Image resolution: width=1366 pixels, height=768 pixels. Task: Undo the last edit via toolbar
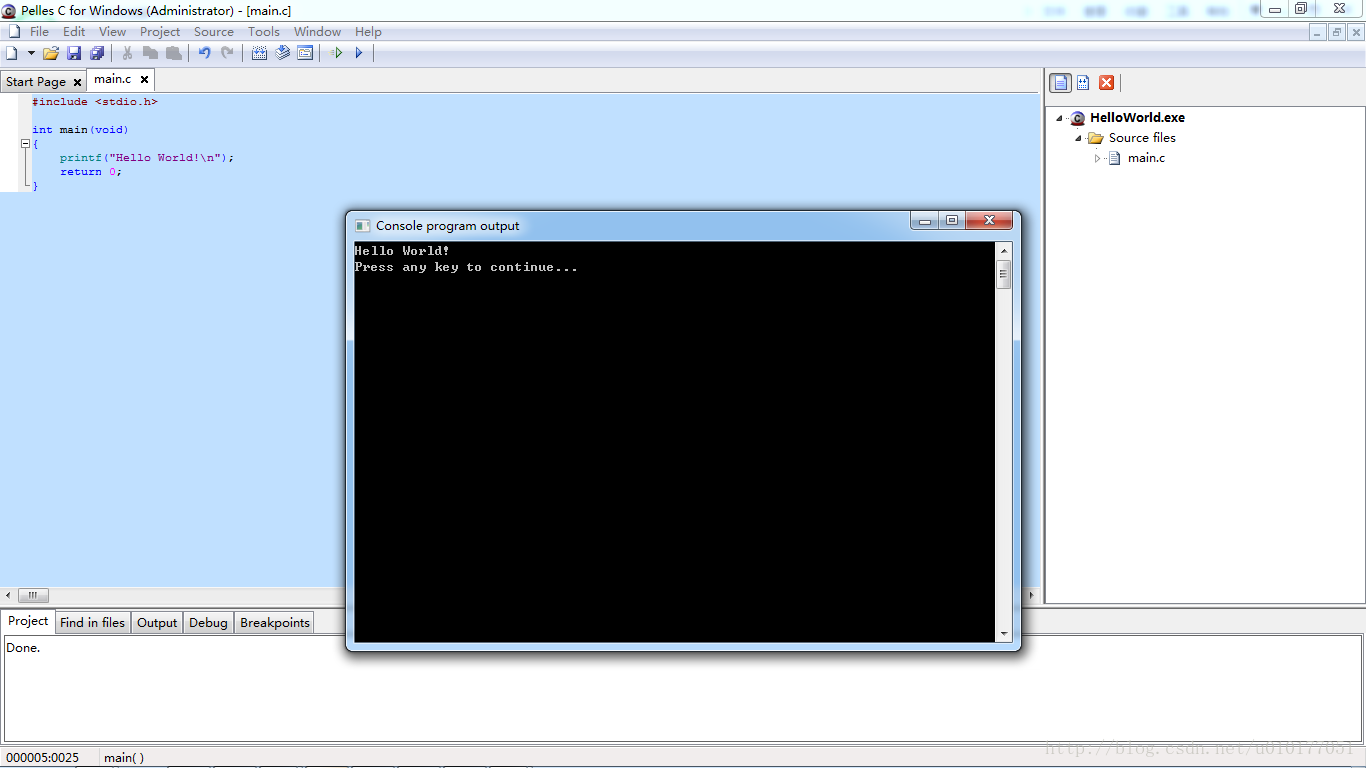point(204,53)
